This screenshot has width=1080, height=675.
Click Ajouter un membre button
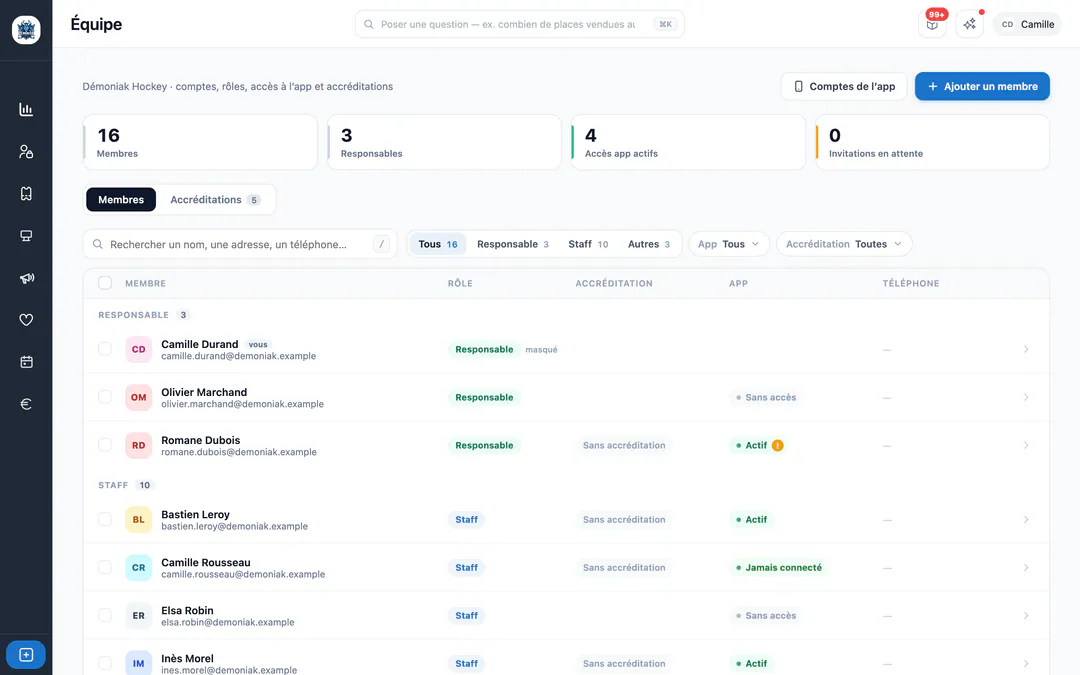click(982, 86)
